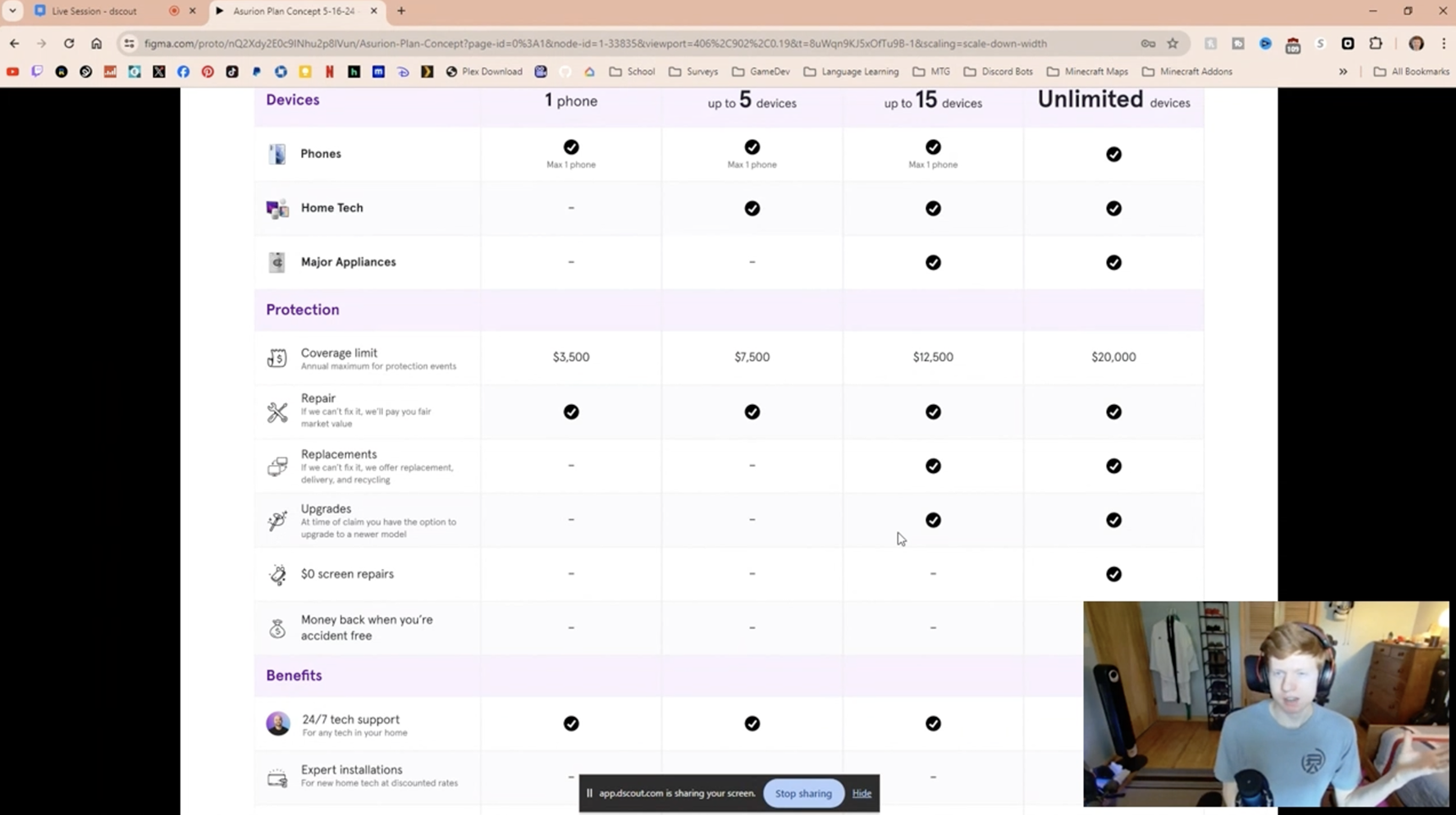Click the saved passwords key icon
This screenshot has width=1456, height=815.
1147,44
